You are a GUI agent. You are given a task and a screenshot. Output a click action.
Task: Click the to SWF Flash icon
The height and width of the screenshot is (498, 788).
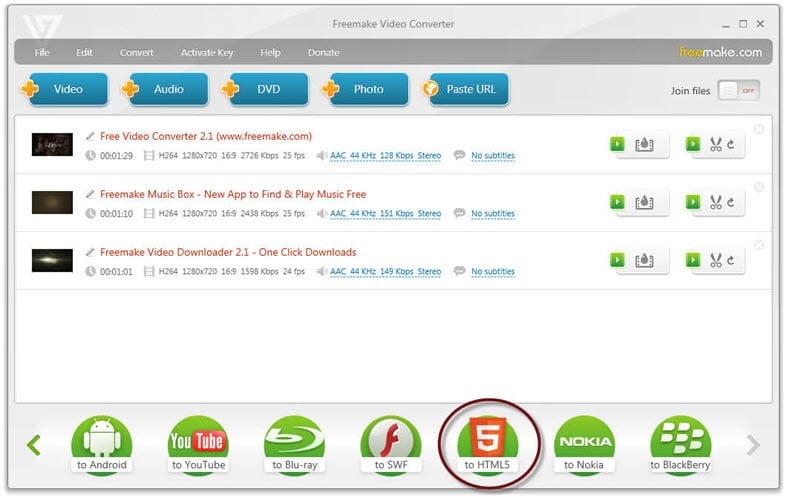pos(390,444)
